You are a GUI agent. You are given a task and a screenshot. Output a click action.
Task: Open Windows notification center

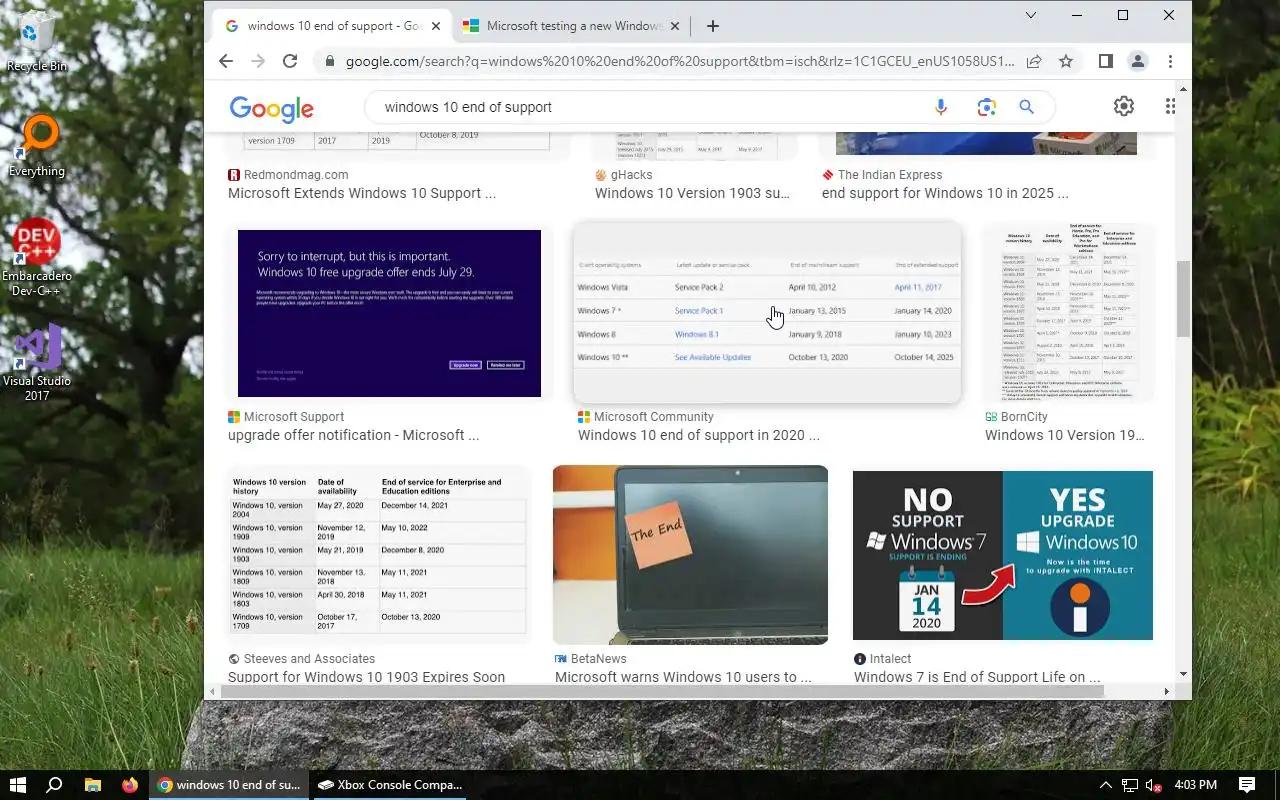pyautogui.click(x=1247, y=785)
